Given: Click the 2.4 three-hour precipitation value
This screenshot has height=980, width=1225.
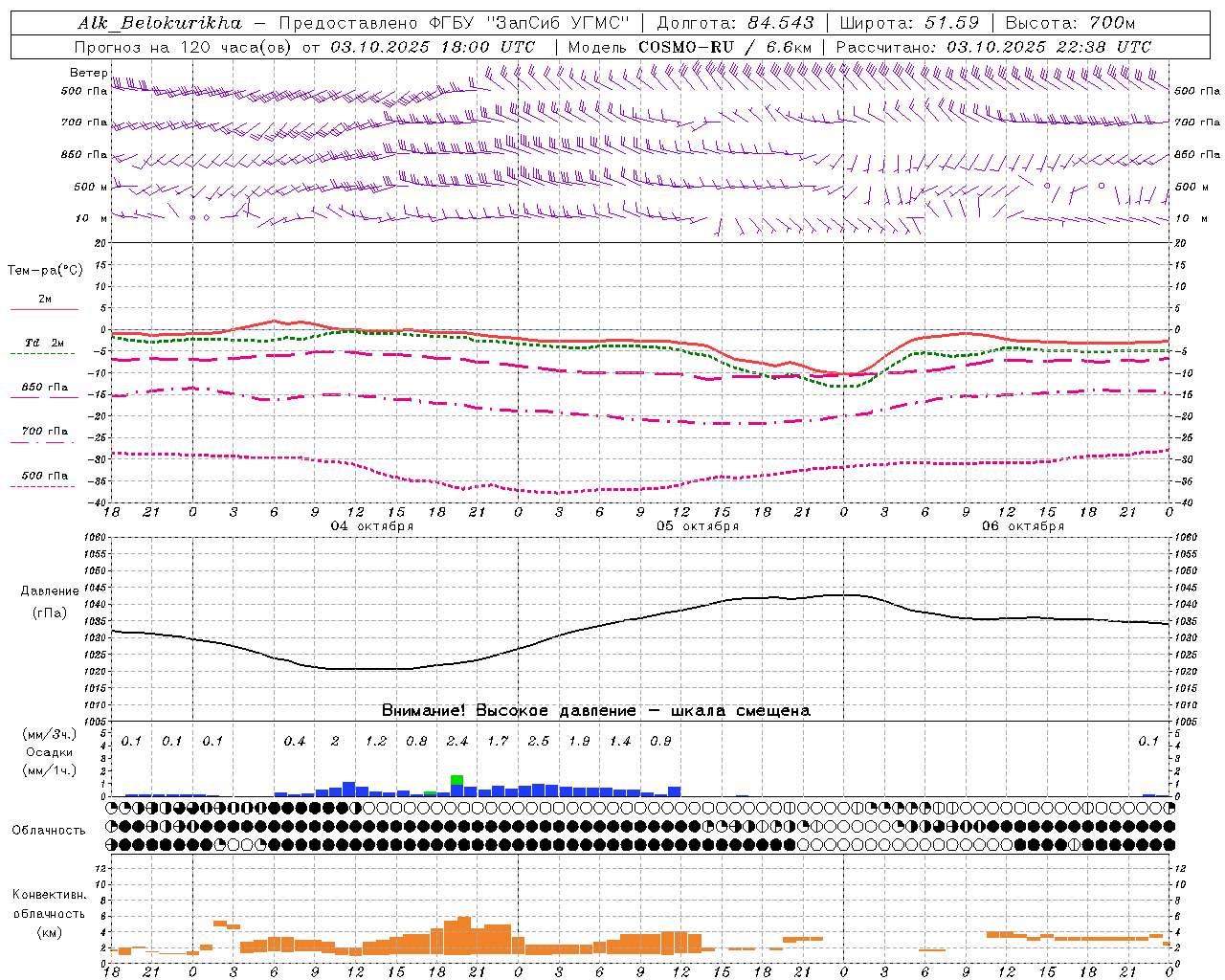Looking at the screenshot, I should (x=457, y=742).
